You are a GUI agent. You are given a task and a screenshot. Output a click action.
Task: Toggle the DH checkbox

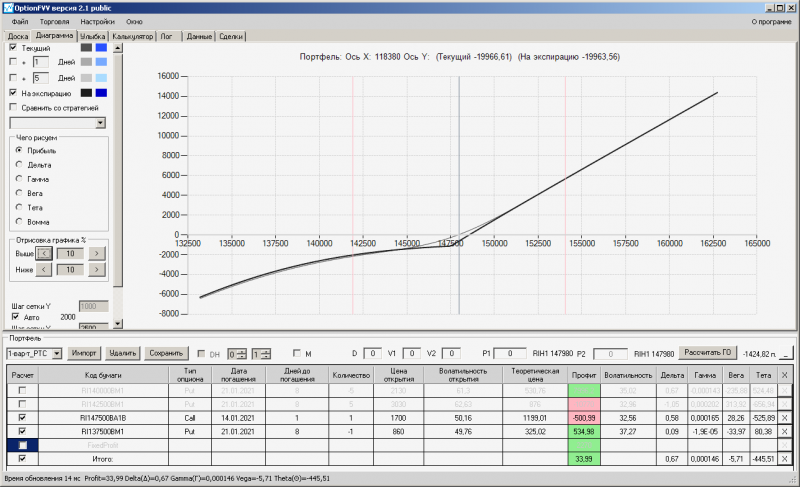tap(202, 353)
